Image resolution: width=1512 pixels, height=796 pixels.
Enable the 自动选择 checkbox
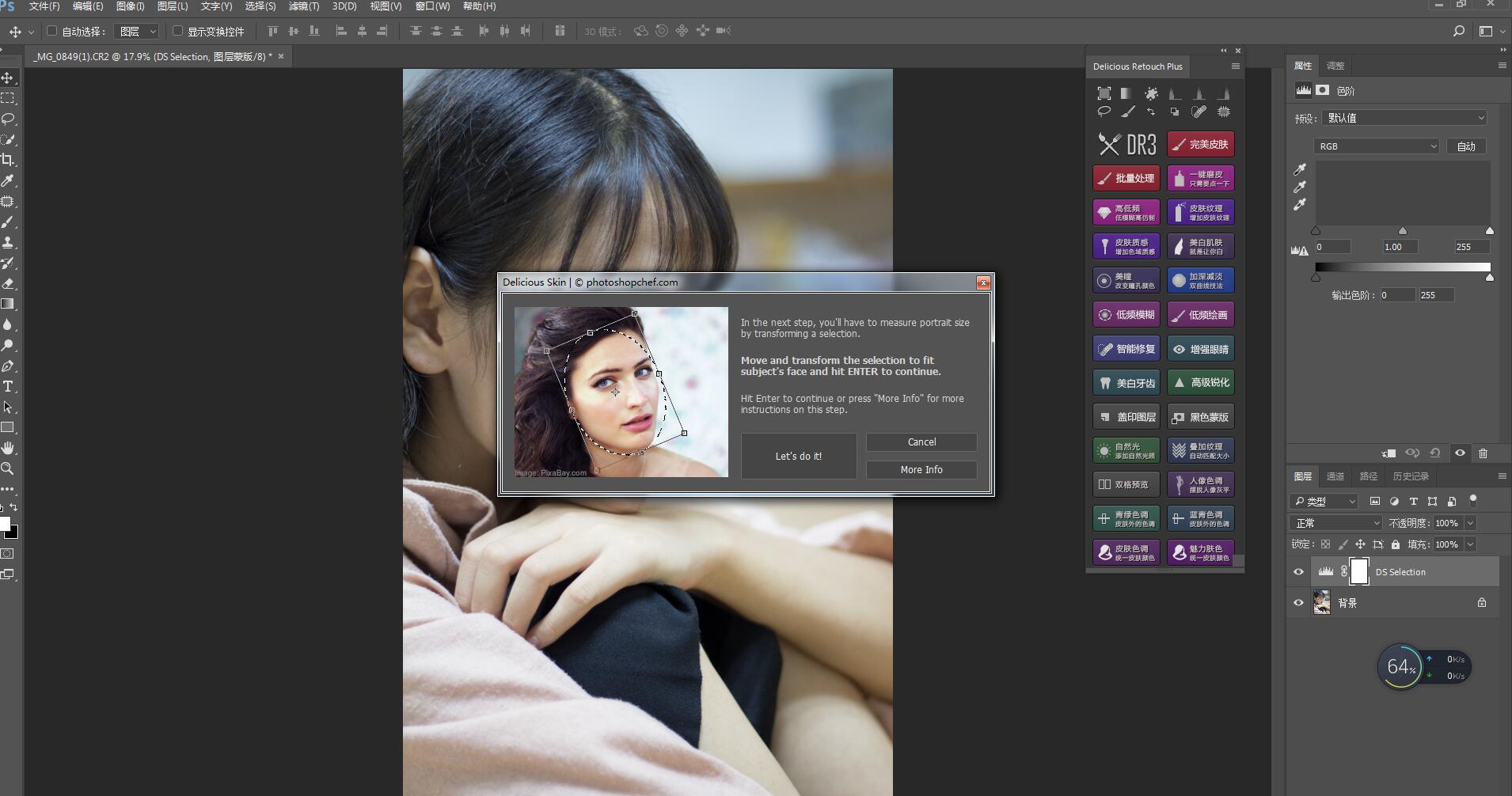tap(52, 31)
